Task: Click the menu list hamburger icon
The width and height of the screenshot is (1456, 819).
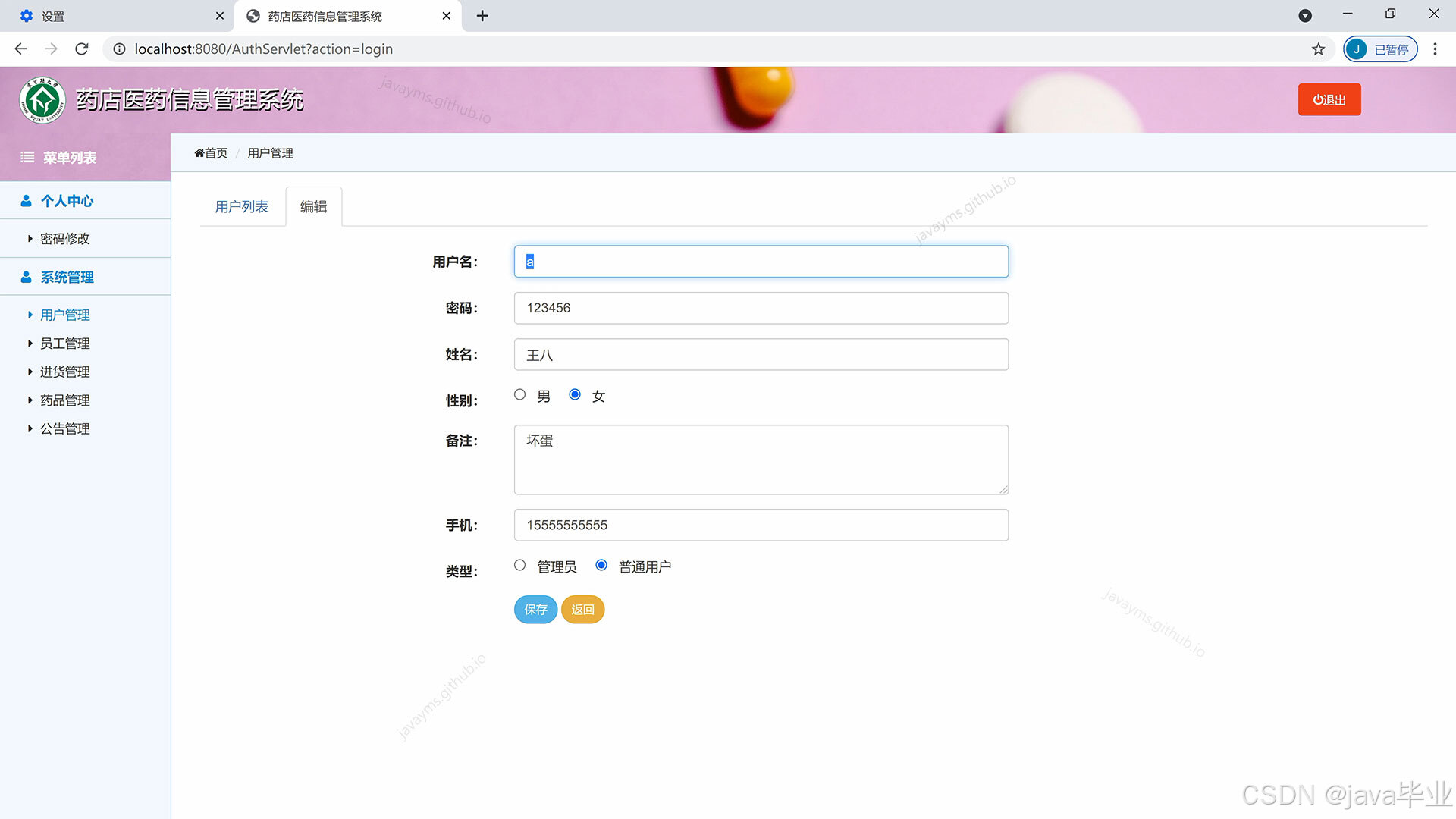Action: (27, 157)
